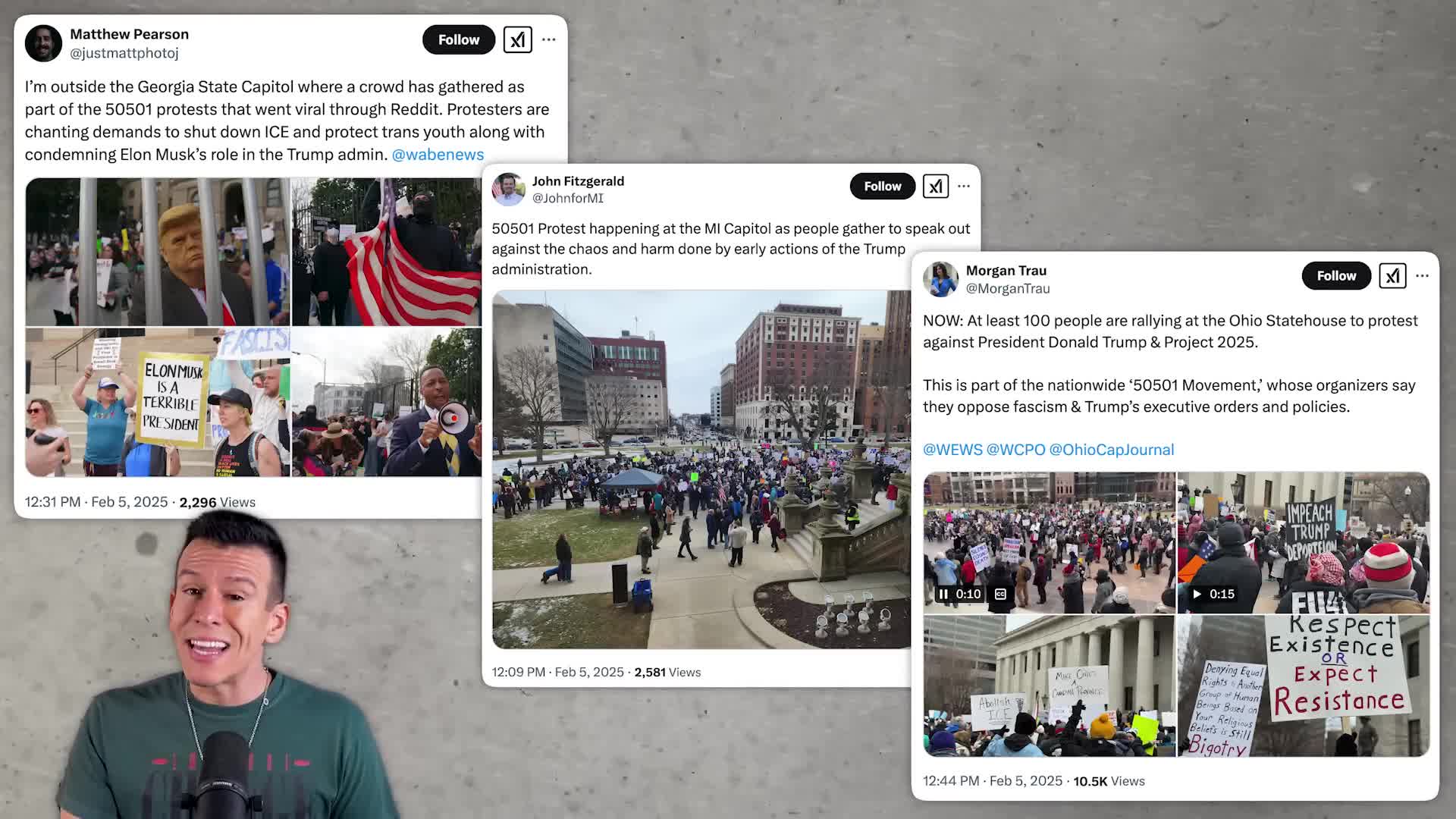
Task: Open Matthew Pearson's profile avatar
Action: coord(43,43)
